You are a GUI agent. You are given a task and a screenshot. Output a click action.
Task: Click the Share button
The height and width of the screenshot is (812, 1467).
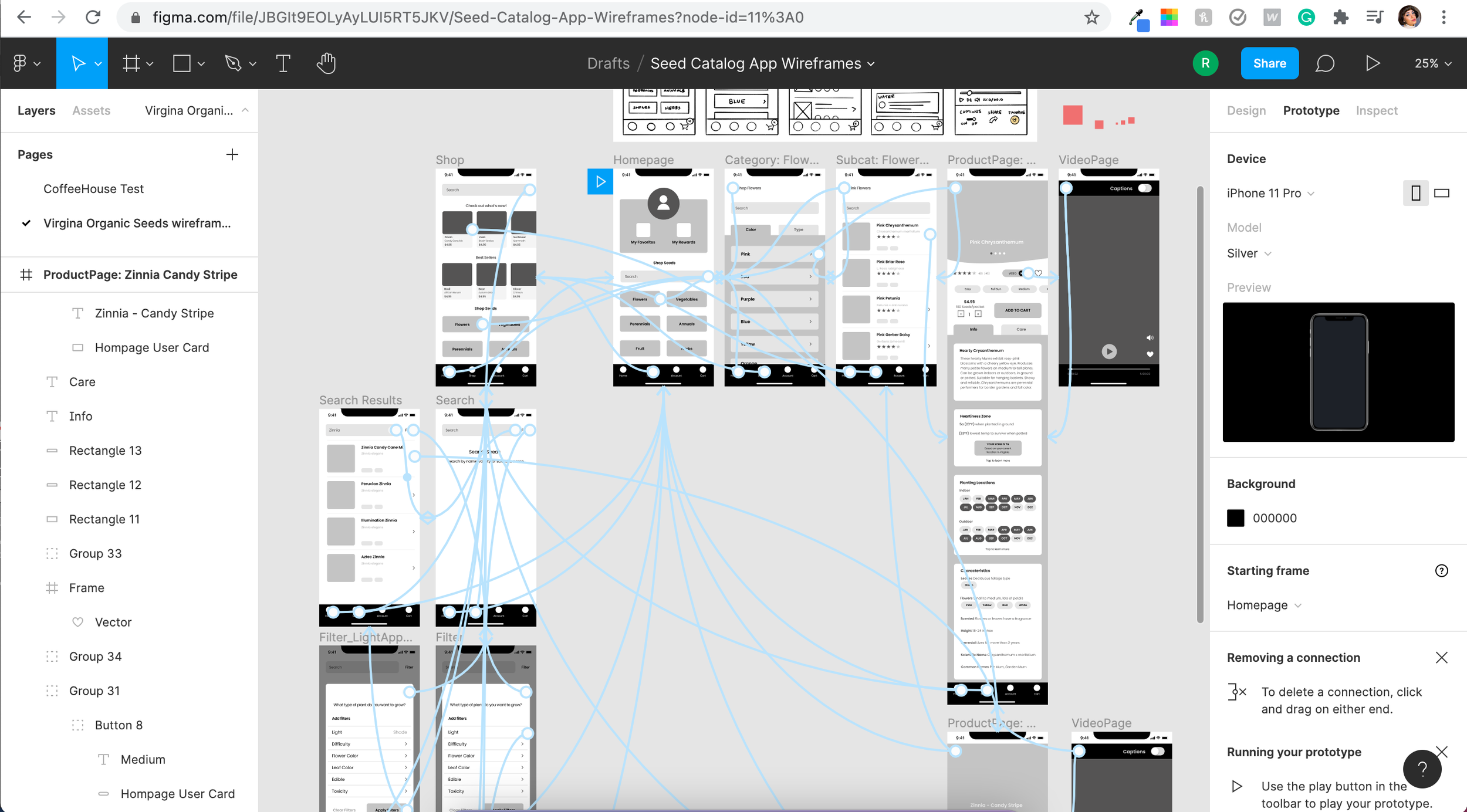(x=1269, y=63)
